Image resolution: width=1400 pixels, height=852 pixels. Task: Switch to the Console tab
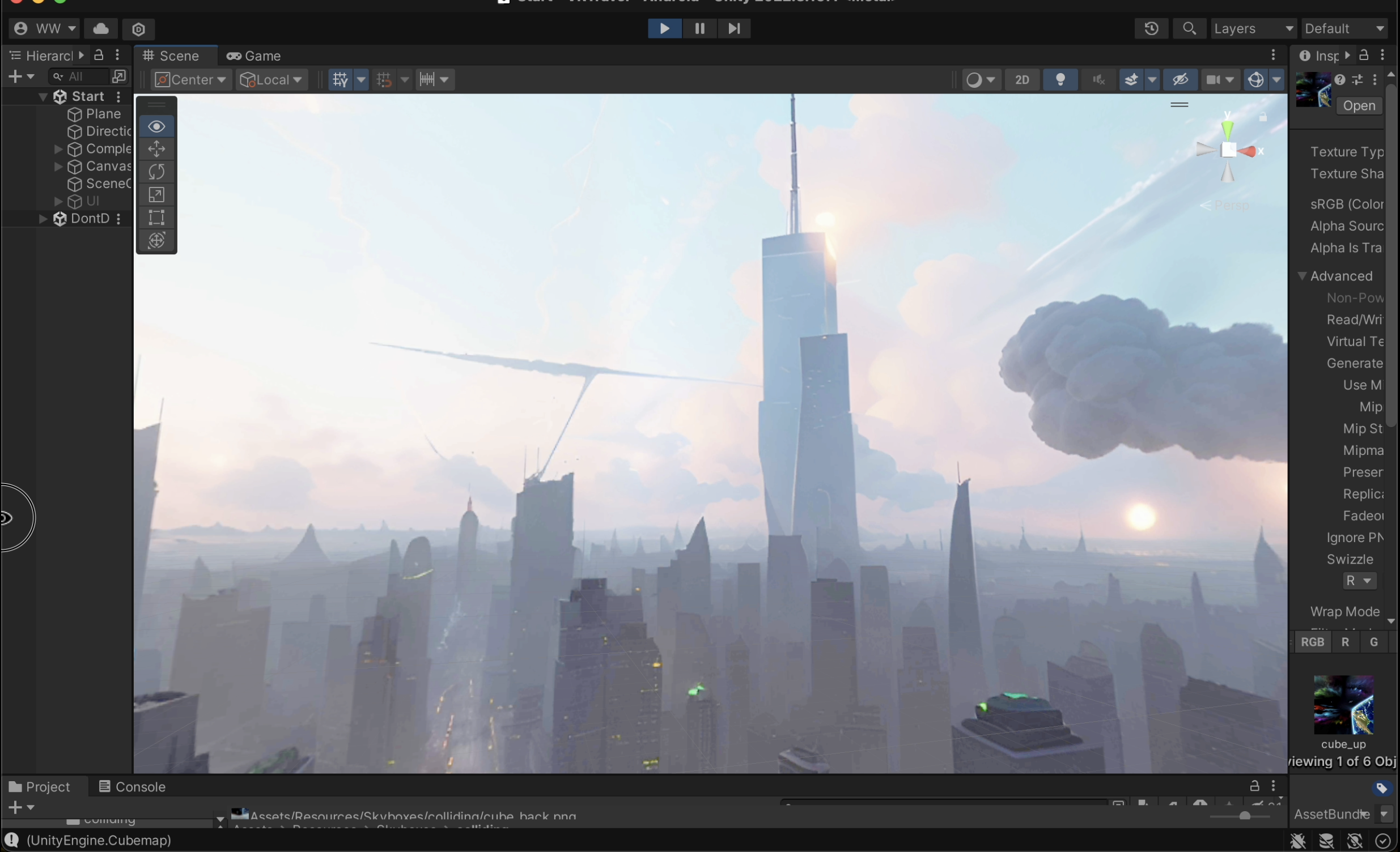point(132,787)
